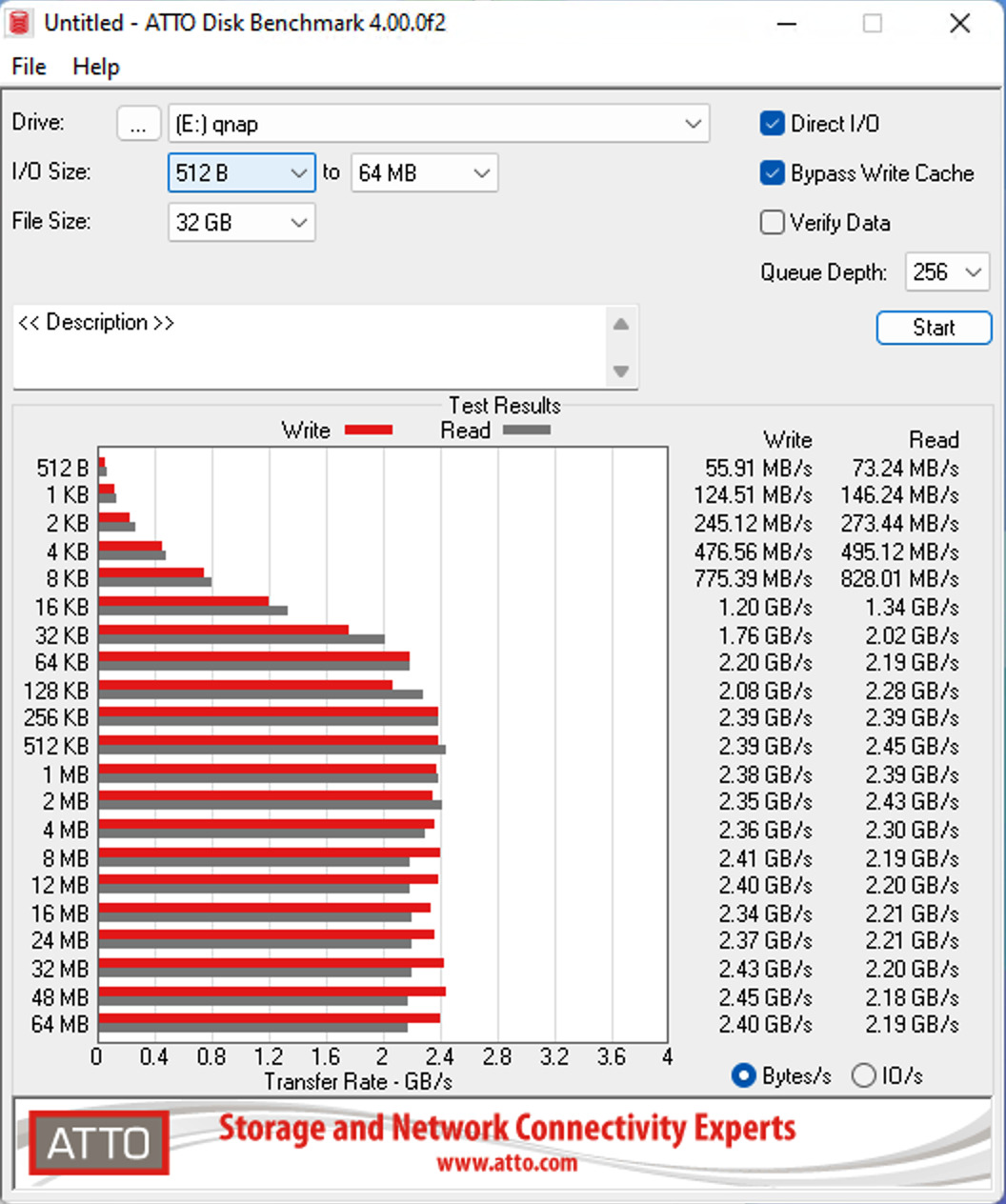
Task: Open the www.atto.com link in banner
Action: tap(507, 1163)
